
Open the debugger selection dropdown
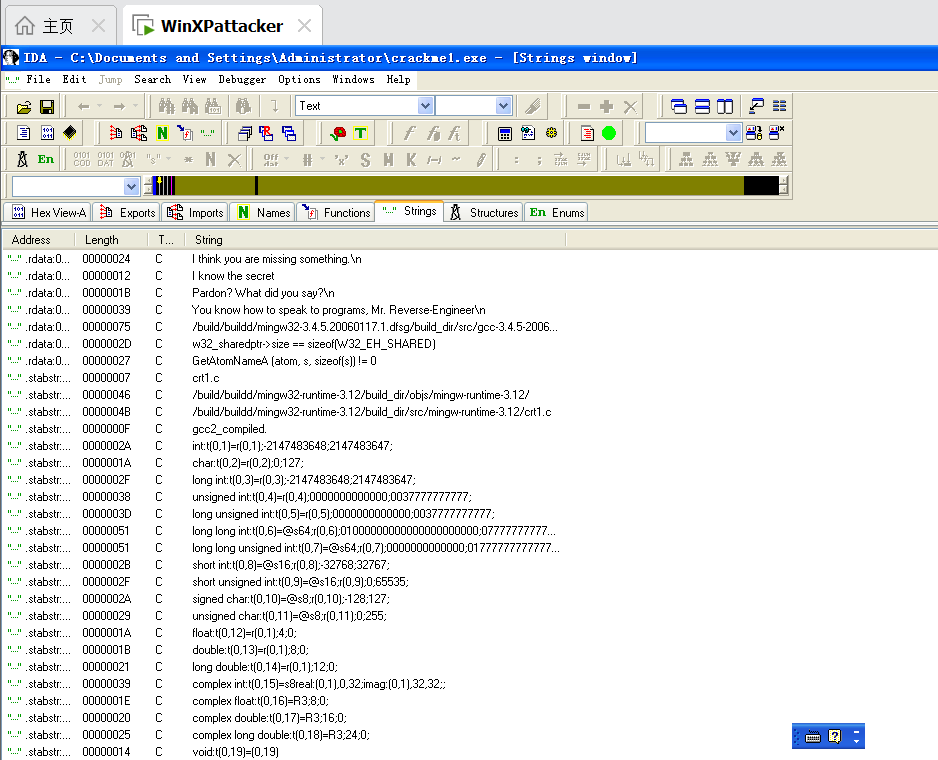pyautogui.click(x=733, y=132)
